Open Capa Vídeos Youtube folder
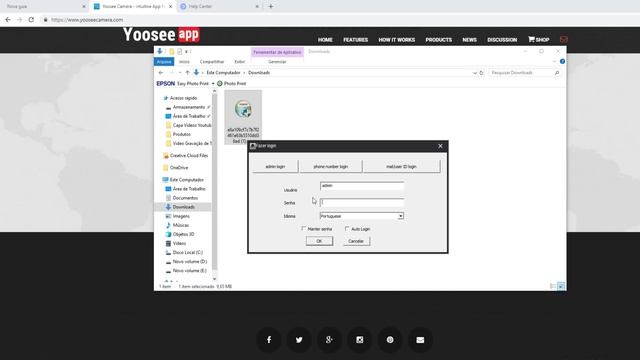This screenshot has width=640, height=360. 189,125
